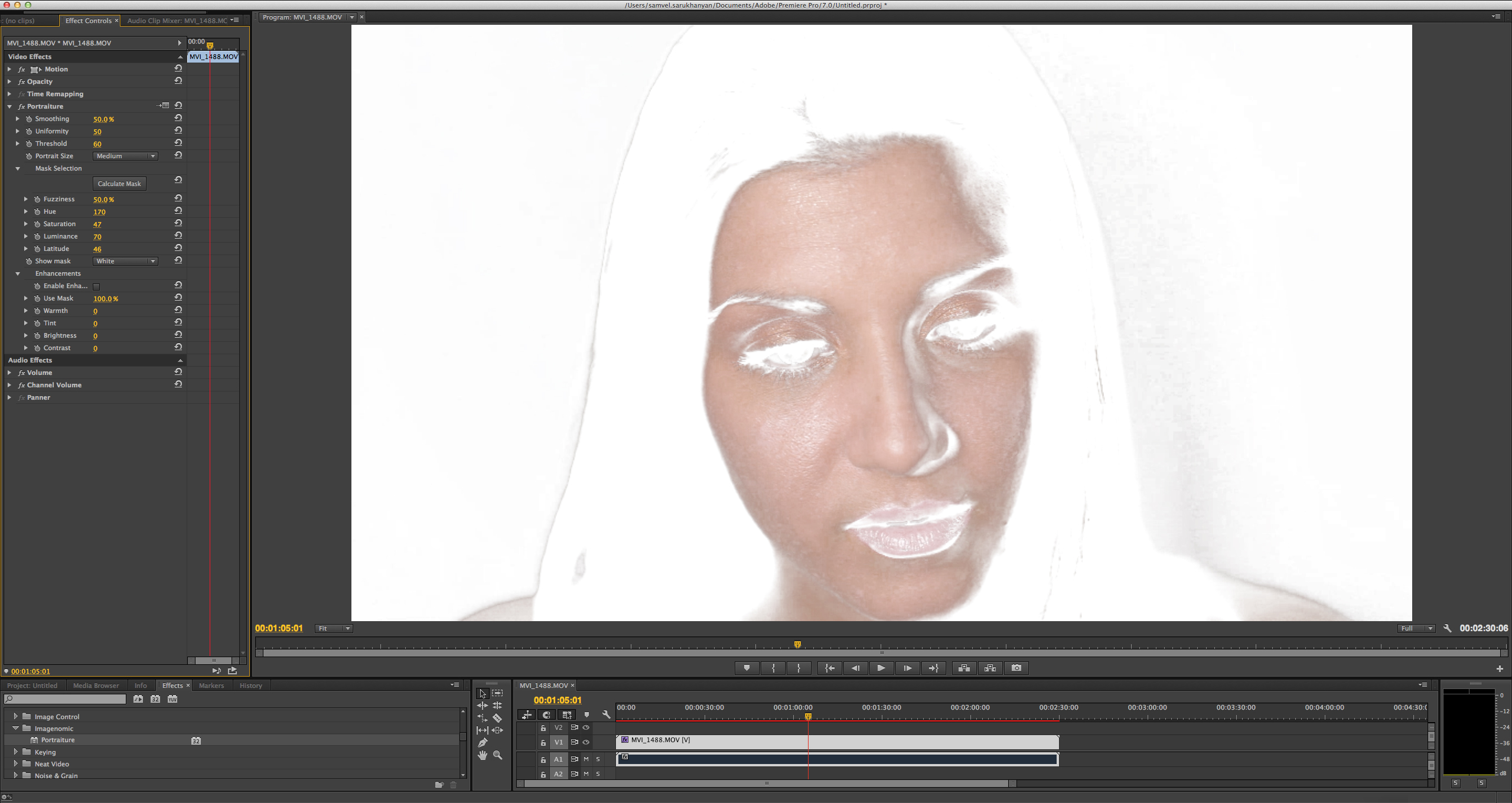Select the Zoom tool
Image resolution: width=1512 pixels, height=803 pixels.
click(497, 755)
